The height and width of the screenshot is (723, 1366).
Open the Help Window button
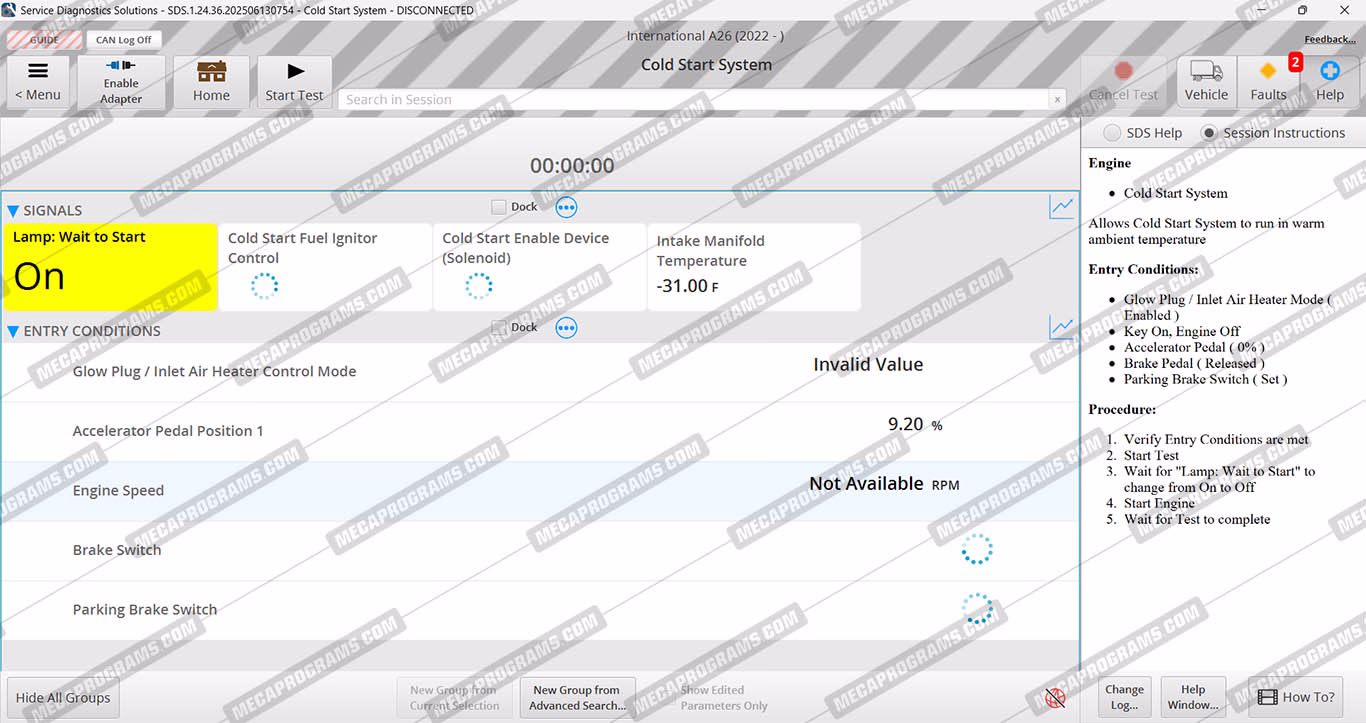pos(1193,697)
